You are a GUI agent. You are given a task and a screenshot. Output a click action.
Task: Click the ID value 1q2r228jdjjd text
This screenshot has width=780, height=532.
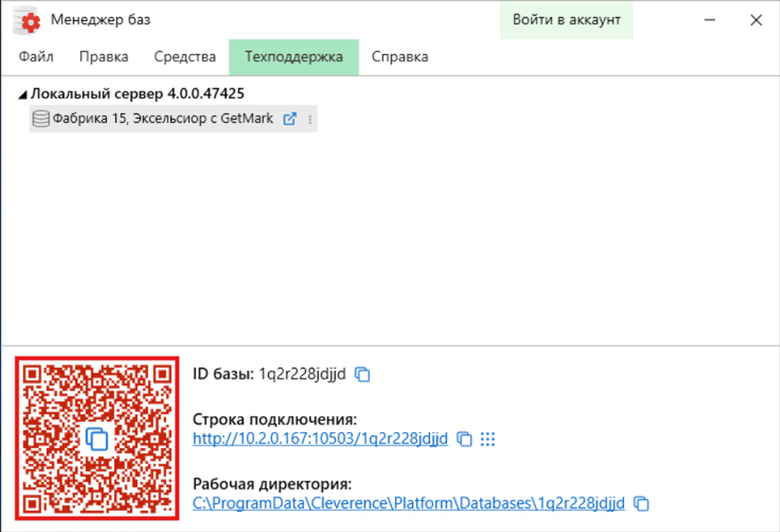(302, 374)
